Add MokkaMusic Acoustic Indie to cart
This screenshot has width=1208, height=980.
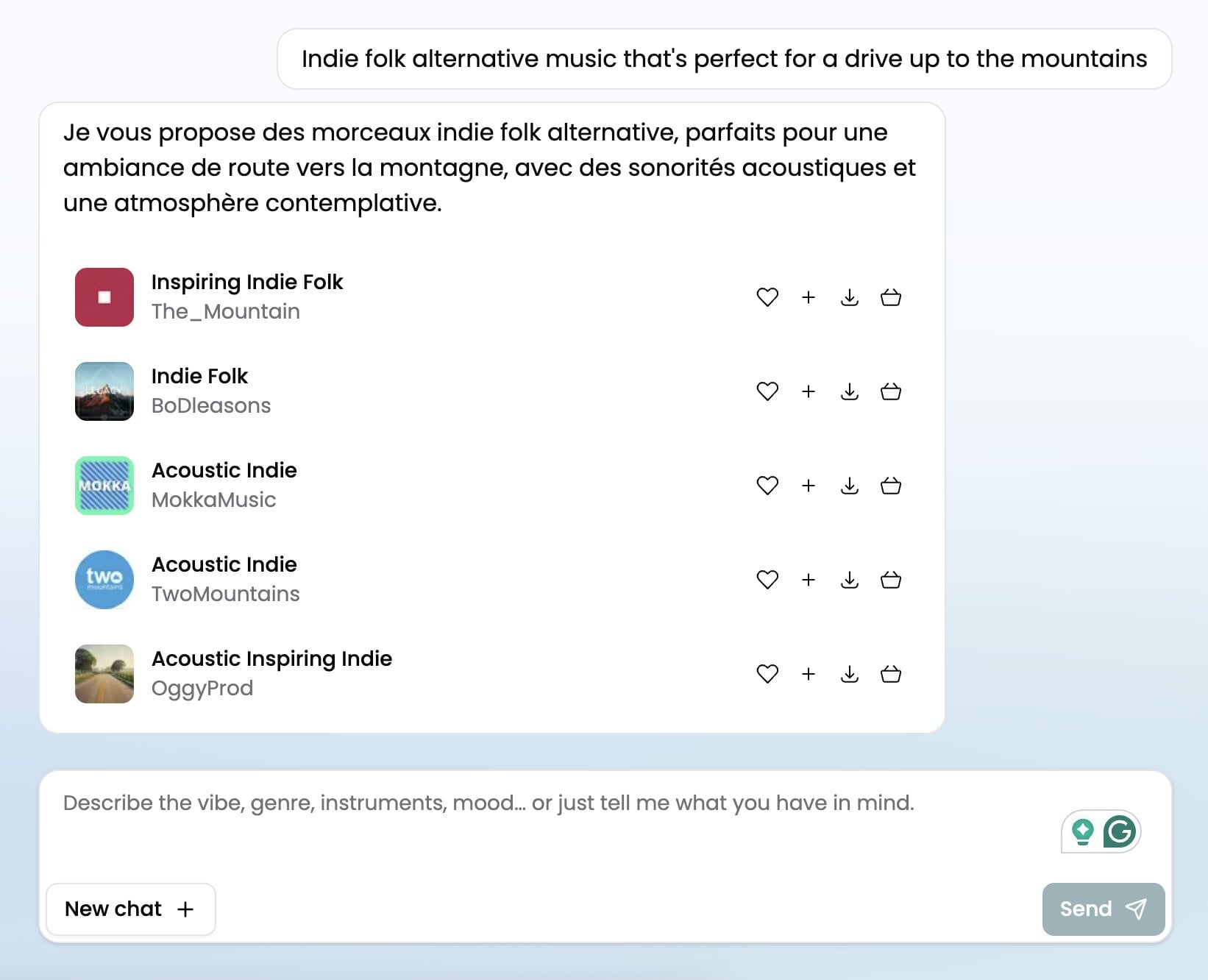(x=891, y=486)
